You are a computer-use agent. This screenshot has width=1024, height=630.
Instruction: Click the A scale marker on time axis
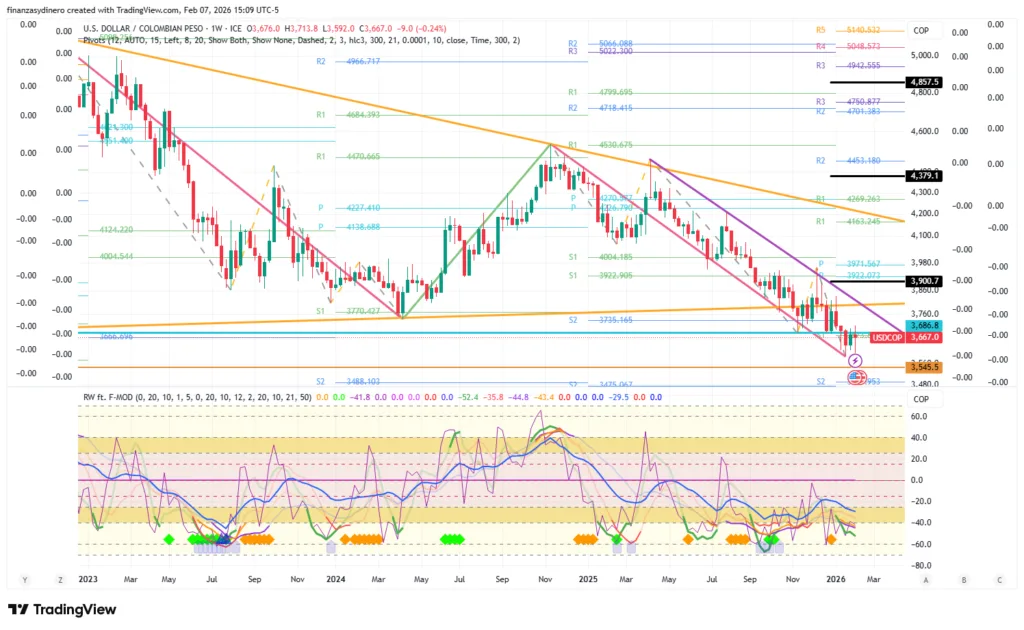(x=926, y=579)
